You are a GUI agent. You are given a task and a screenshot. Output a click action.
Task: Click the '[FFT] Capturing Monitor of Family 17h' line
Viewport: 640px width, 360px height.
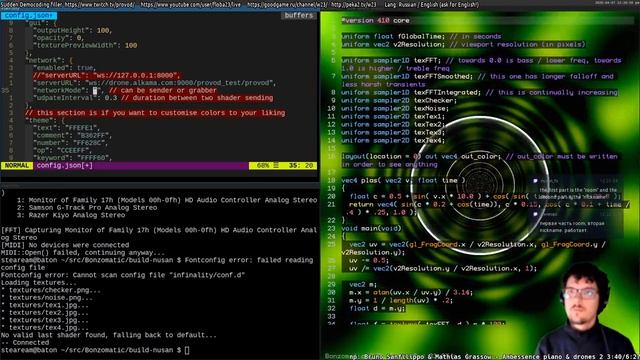(x=159, y=233)
